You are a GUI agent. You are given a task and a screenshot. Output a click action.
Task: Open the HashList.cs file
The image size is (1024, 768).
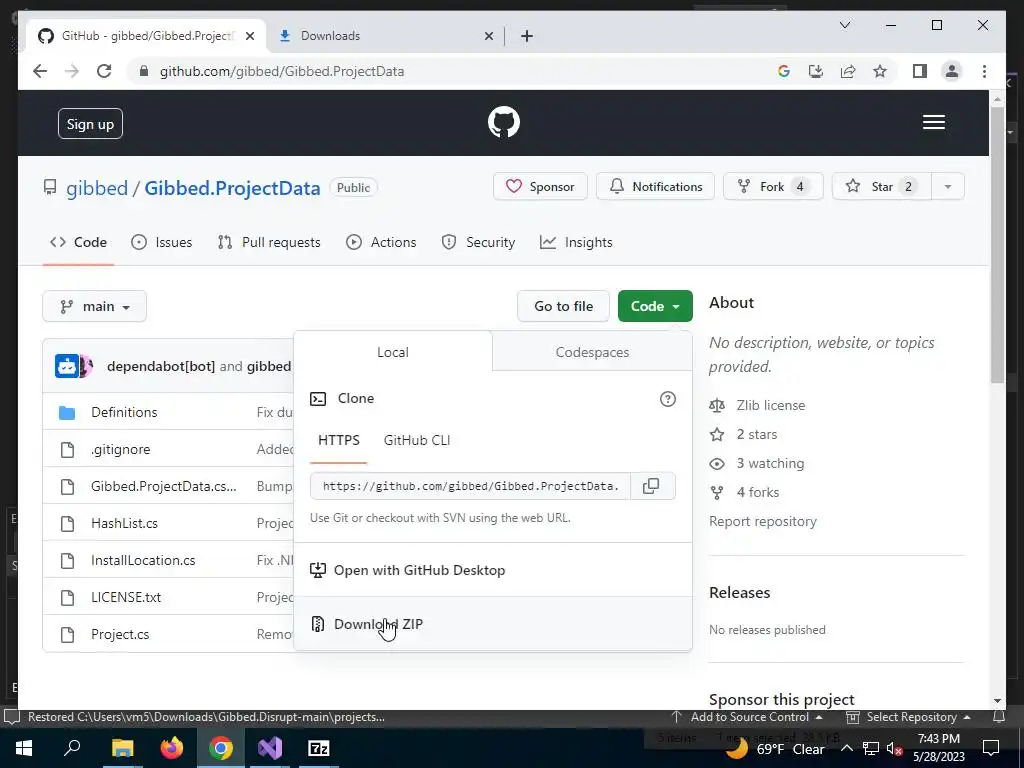pyautogui.click(x=124, y=523)
